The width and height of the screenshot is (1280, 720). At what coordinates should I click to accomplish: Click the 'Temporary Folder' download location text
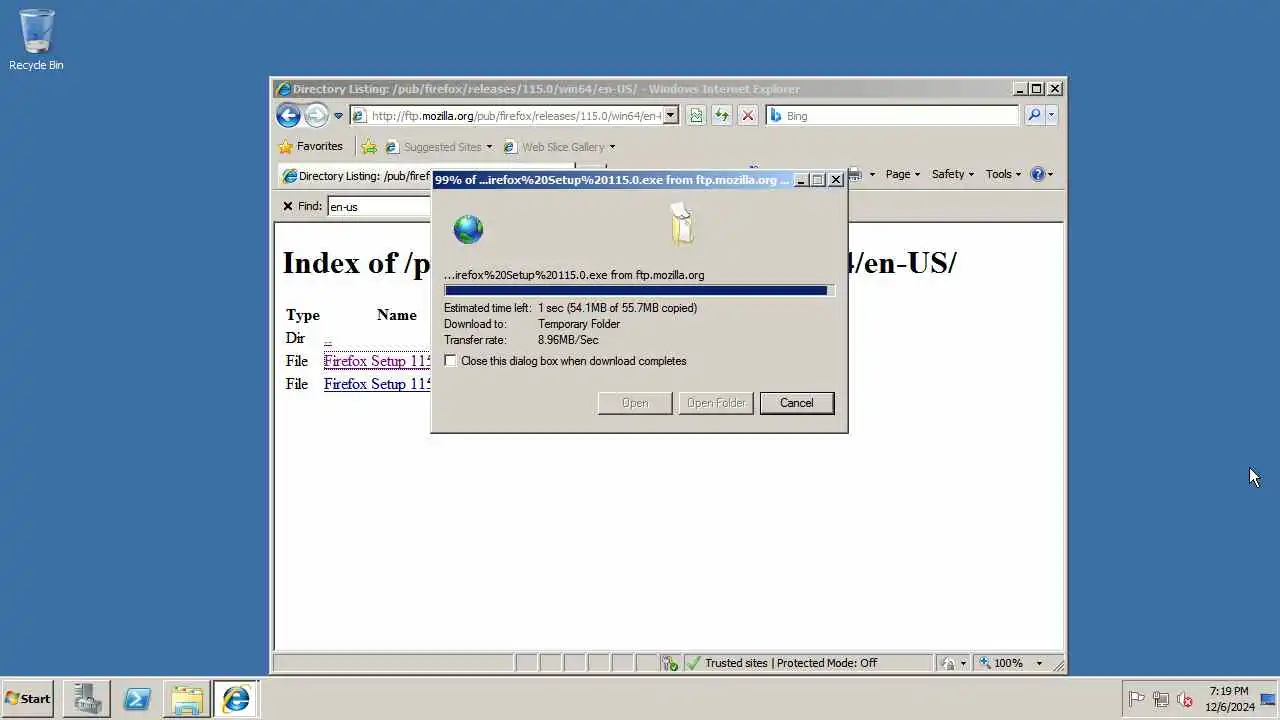click(x=579, y=324)
